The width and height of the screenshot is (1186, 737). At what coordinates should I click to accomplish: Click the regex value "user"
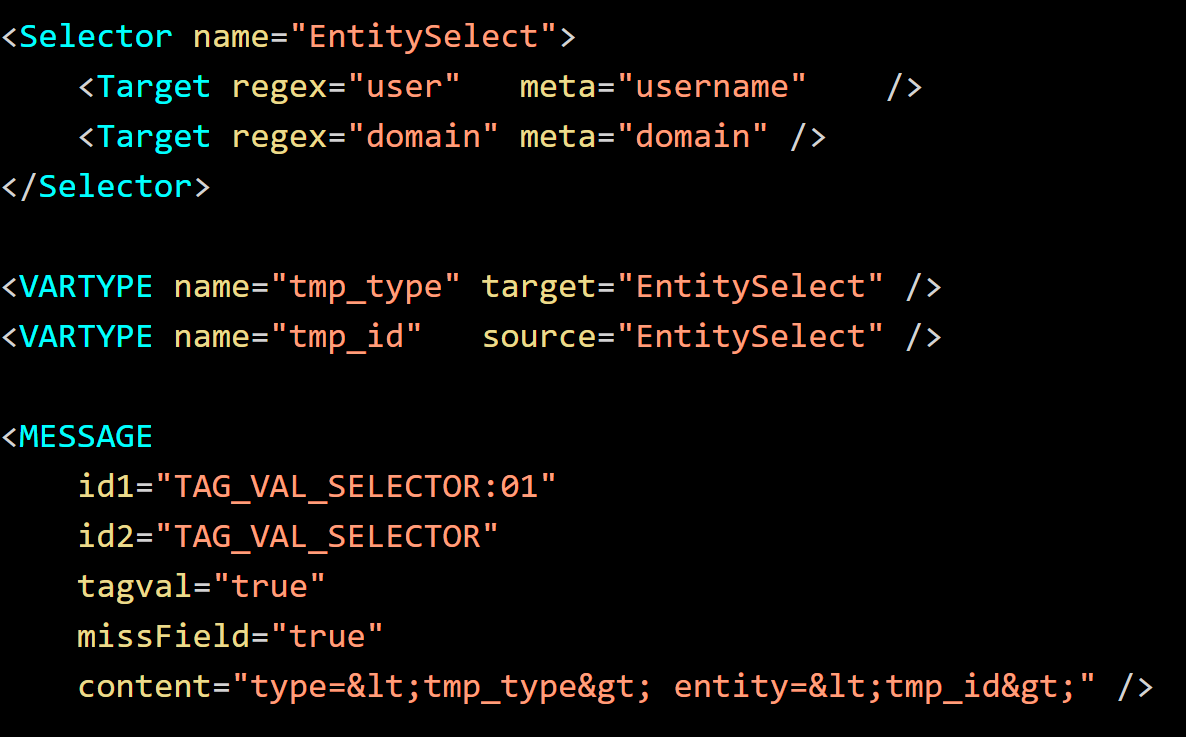click(404, 87)
